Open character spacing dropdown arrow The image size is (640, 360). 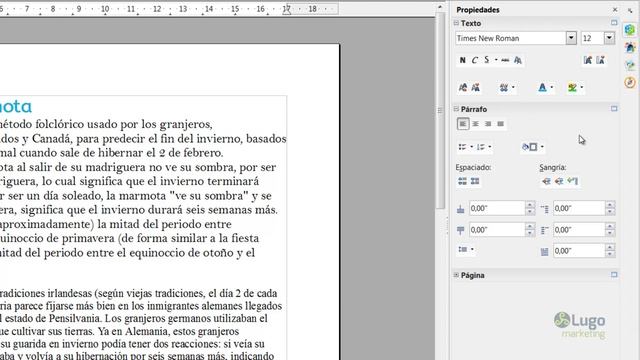point(513,87)
